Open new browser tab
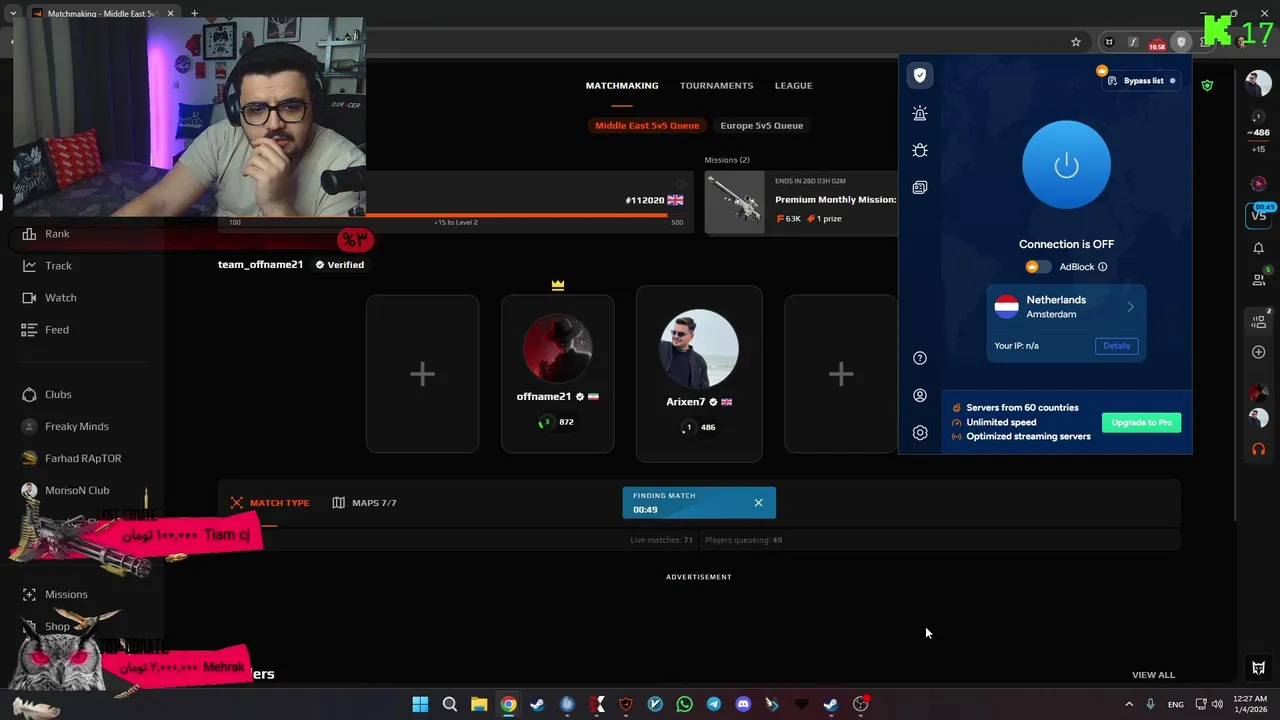The width and height of the screenshot is (1280, 720). point(194,14)
